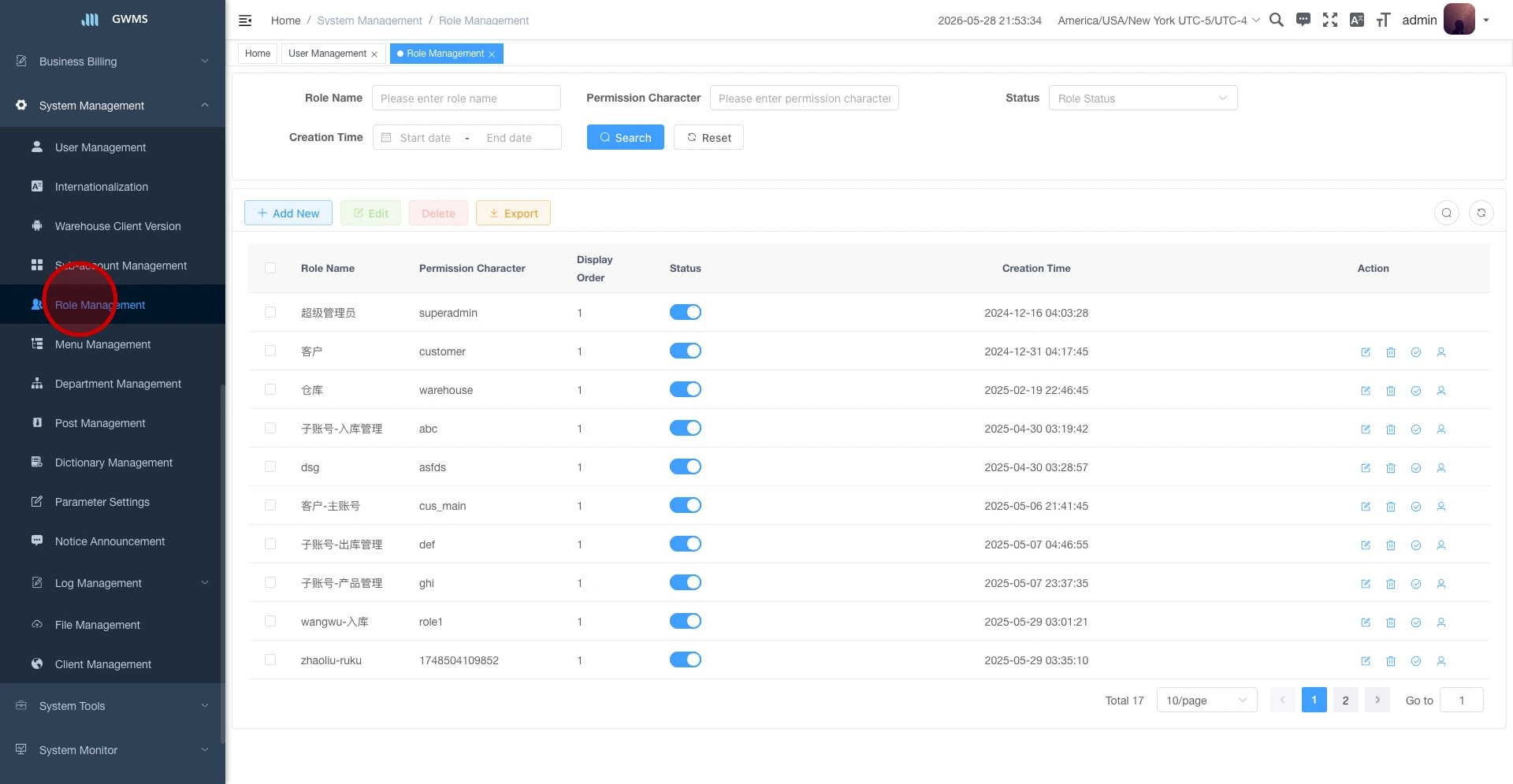Expand the System Monitor menu
The width and height of the screenshot is (1513, 784).
coord(113,750)
